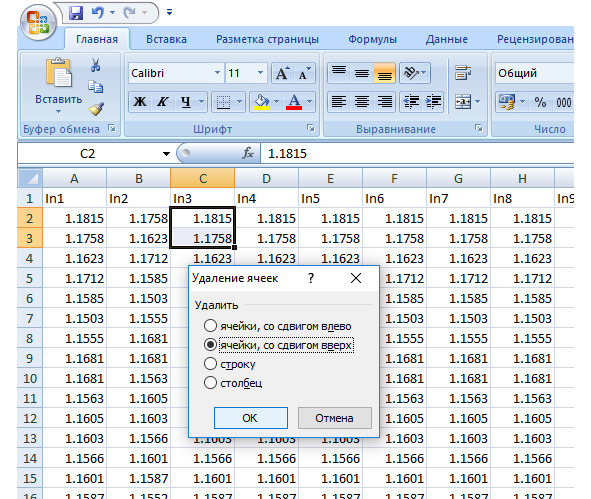
Task: Apply italic formatting with К button
Action: (x=163, y=101)
